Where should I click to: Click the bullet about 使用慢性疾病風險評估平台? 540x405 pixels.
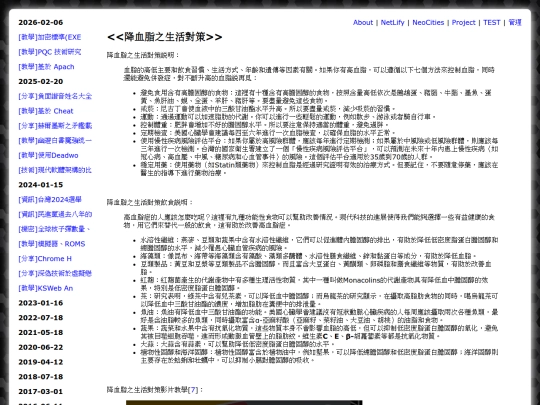pos(319,149)
